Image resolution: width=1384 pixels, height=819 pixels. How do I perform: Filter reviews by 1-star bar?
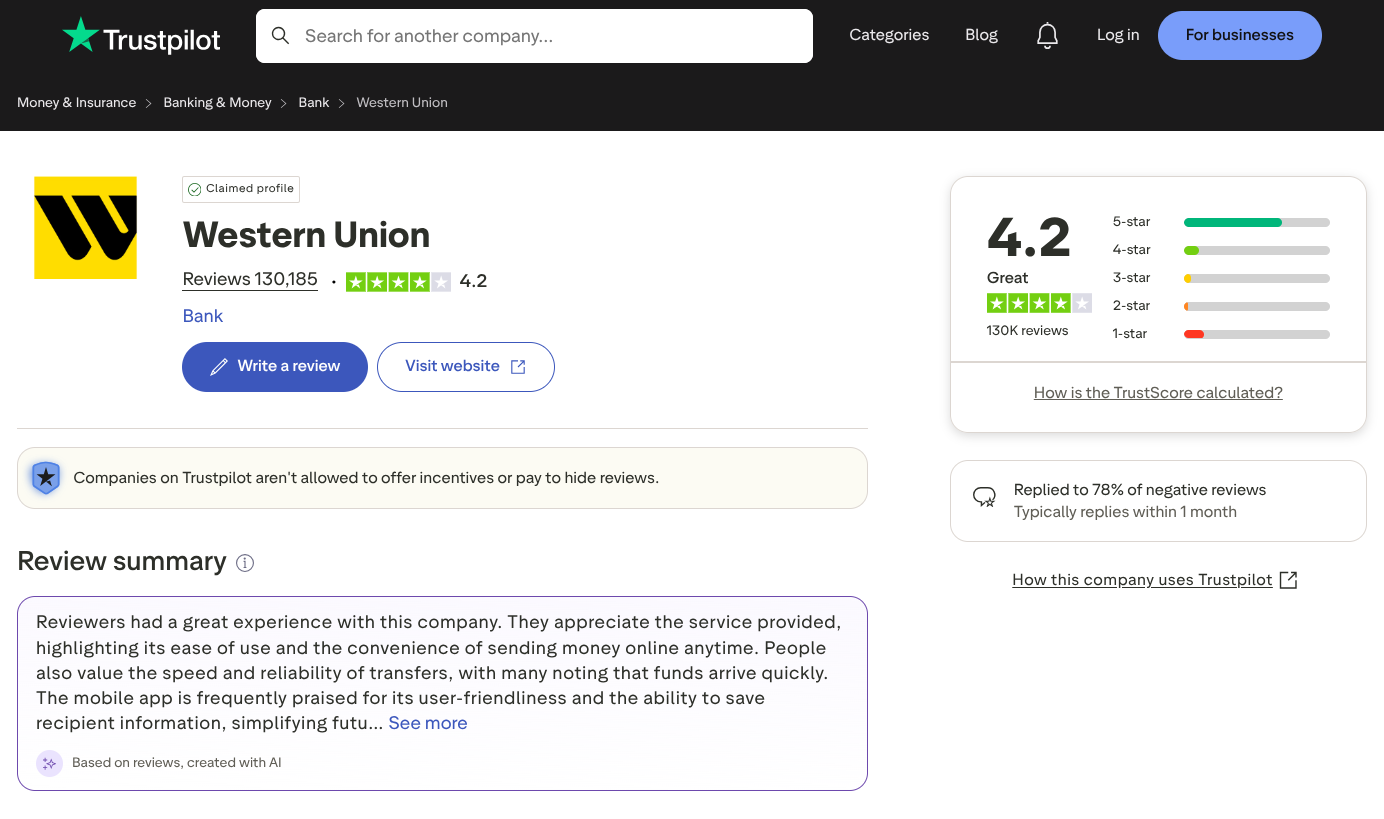pos(1220,334)
